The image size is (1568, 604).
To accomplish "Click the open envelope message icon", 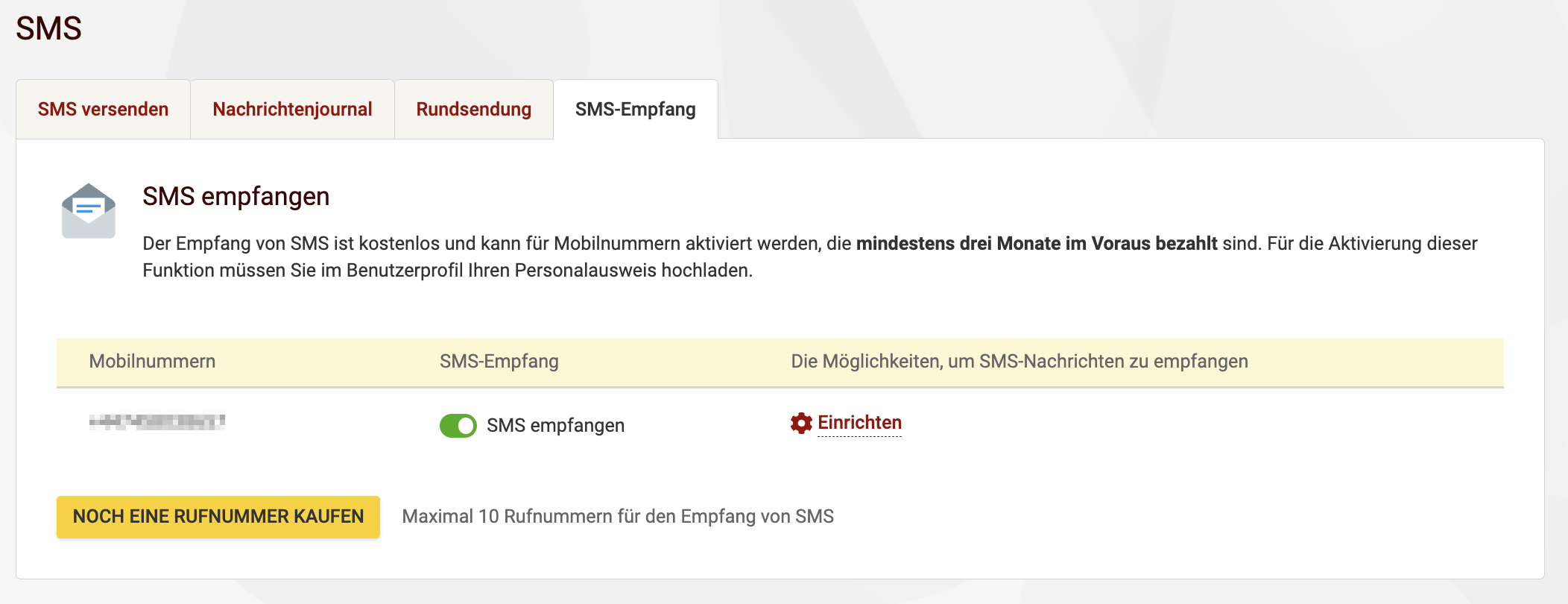I will 89,211.
